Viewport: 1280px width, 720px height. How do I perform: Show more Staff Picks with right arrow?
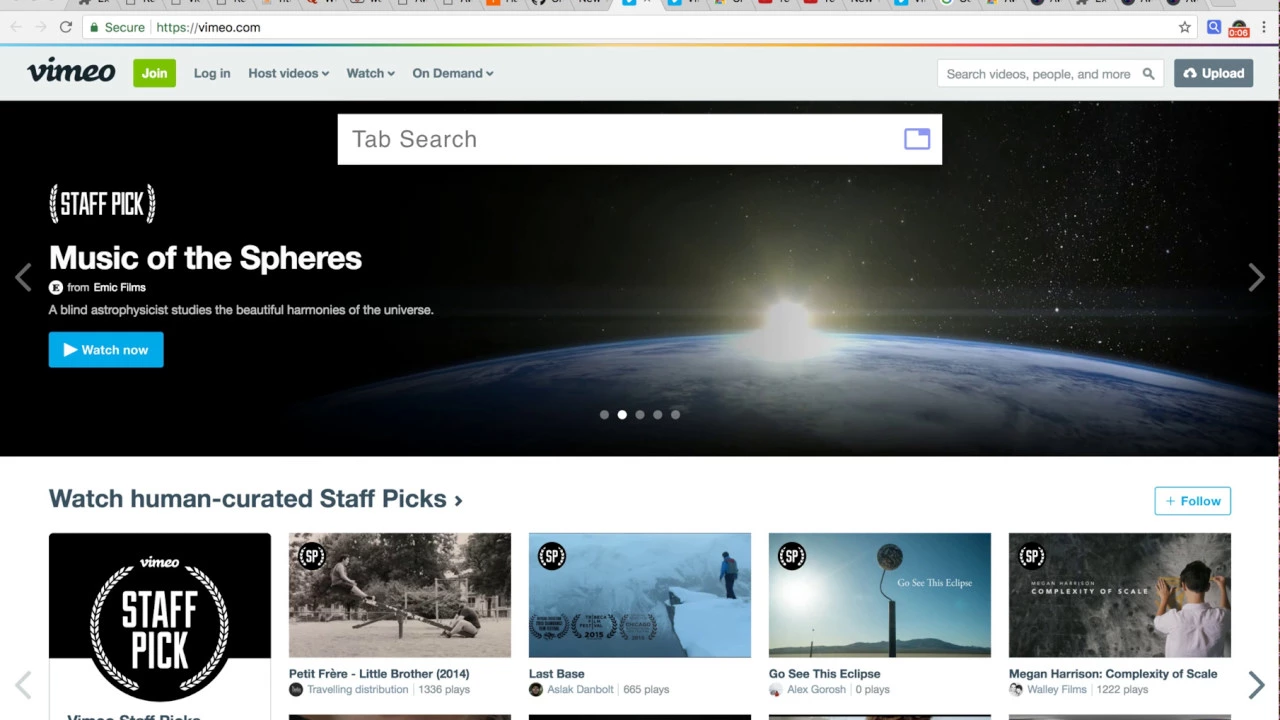click(x=1257, y=685)
